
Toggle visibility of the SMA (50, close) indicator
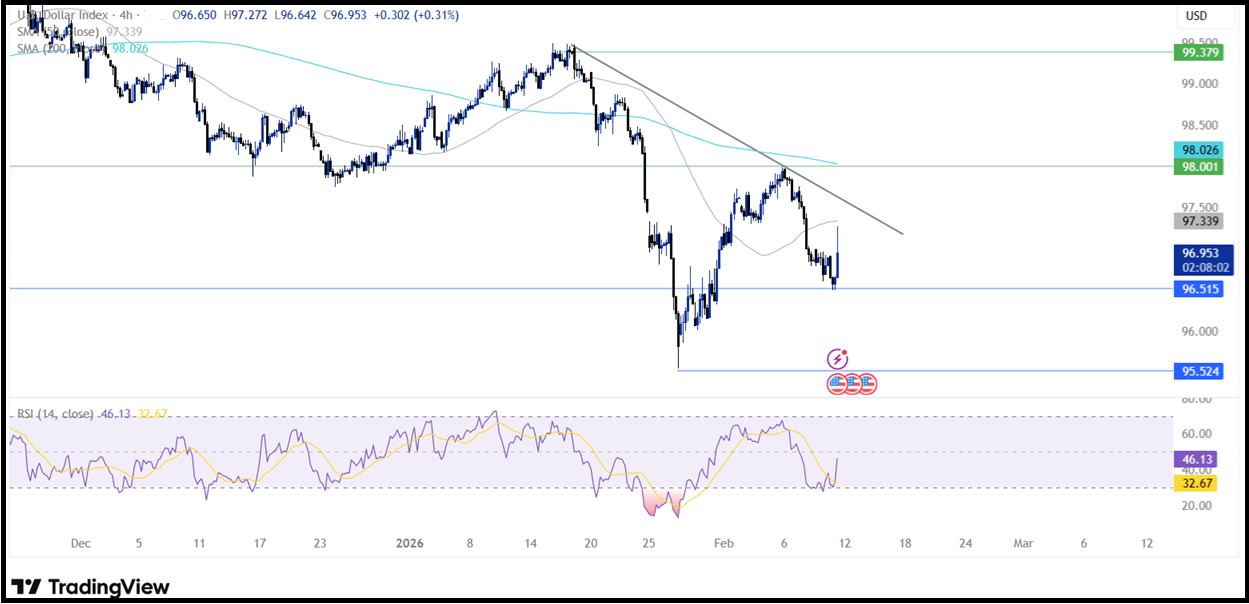60,31
